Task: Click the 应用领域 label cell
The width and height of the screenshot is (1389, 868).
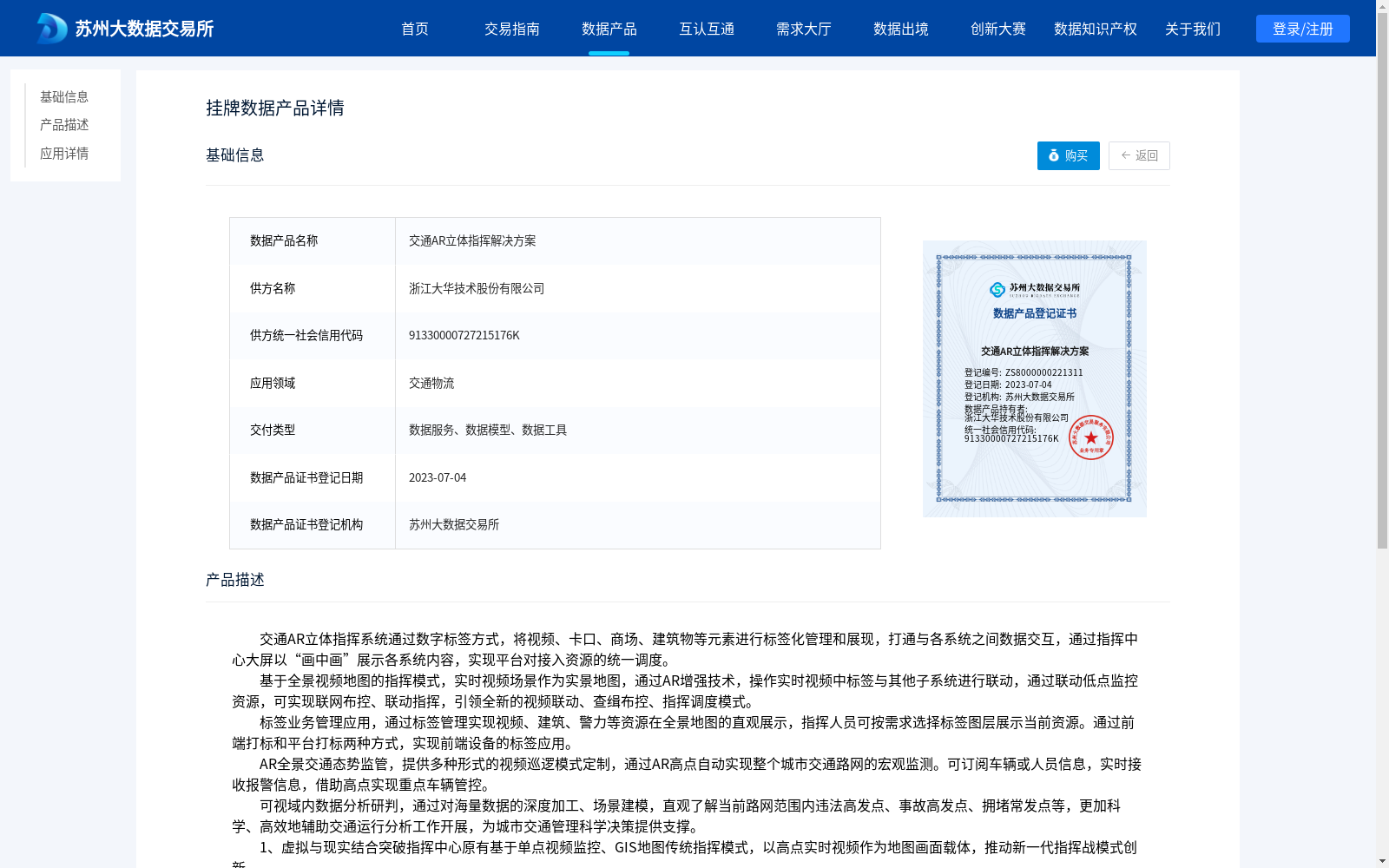Action: 313,383
